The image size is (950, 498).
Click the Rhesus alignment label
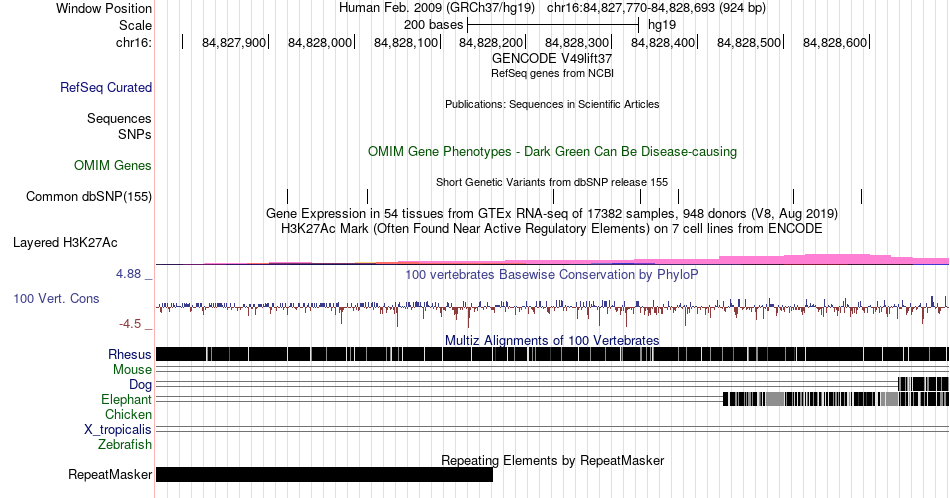click(130, 354)
